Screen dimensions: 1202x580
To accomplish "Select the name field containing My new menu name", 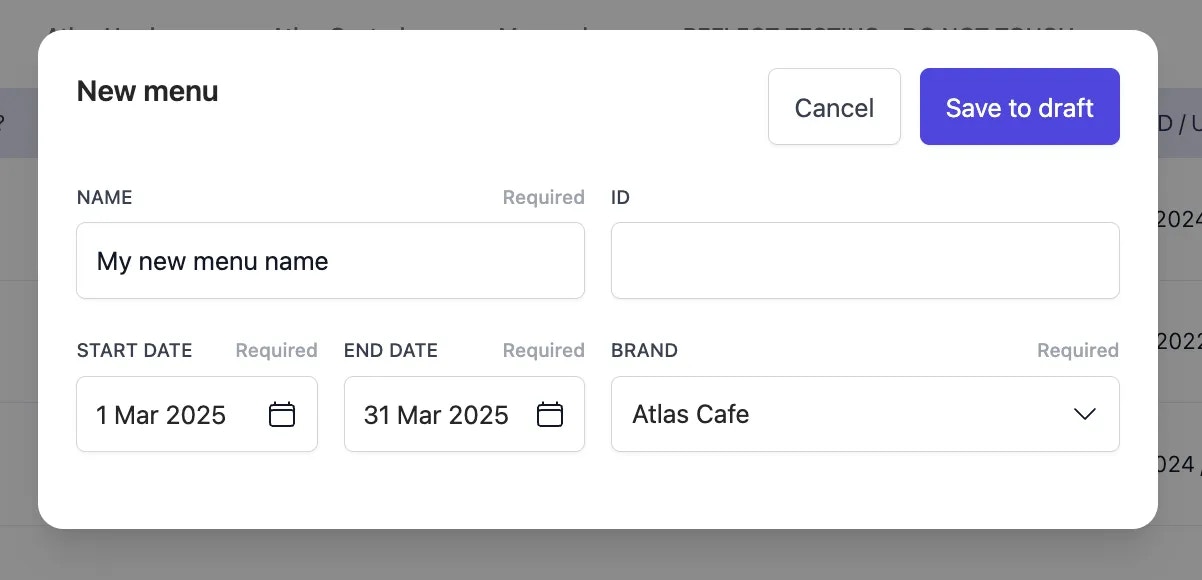I will point(330,261).
